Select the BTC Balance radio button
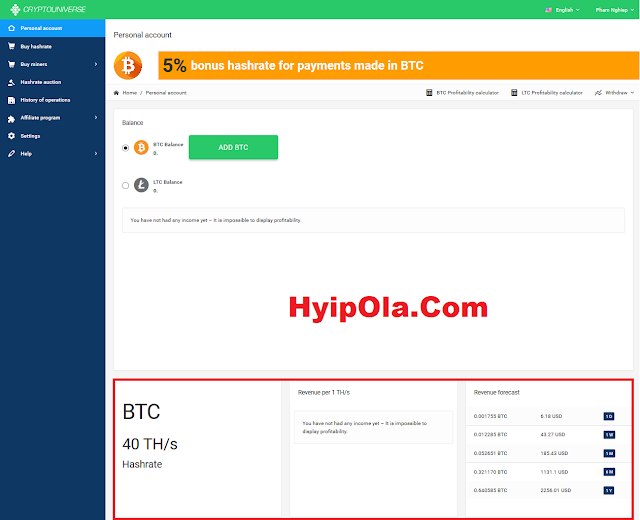640x520 pixels. [126, 148]
